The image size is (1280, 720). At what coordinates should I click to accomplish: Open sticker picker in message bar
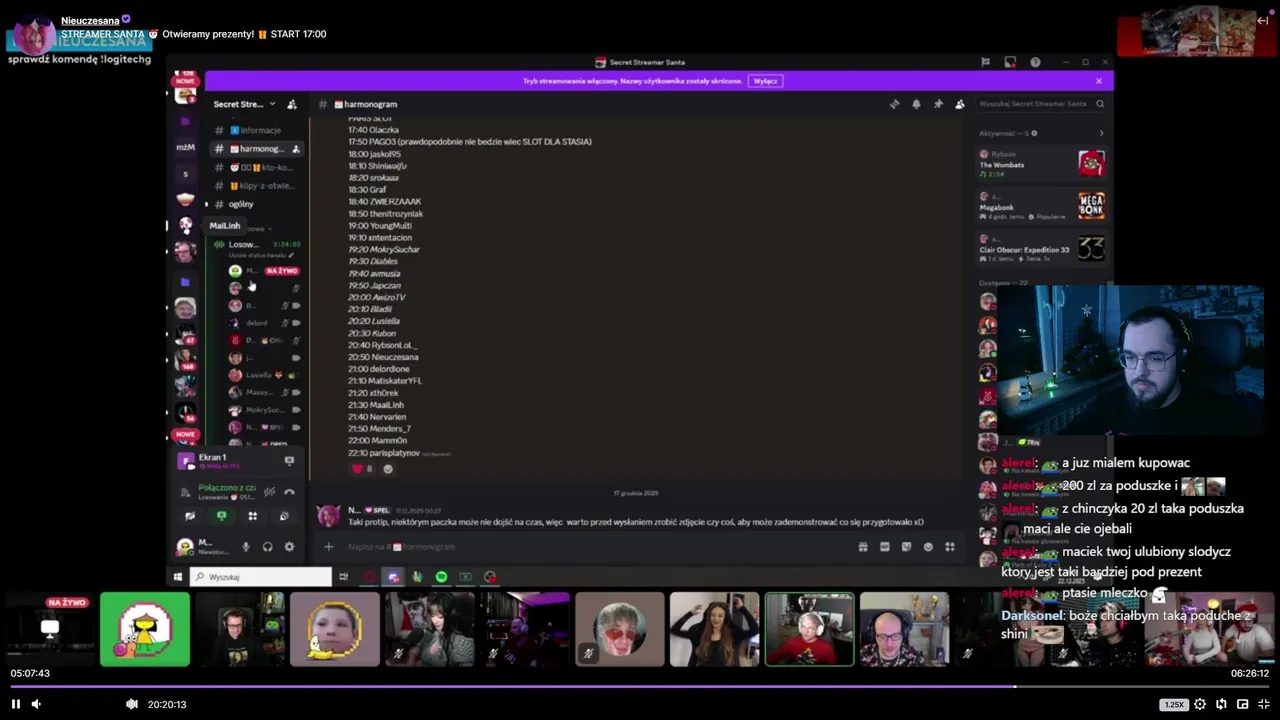pos(906,546)
